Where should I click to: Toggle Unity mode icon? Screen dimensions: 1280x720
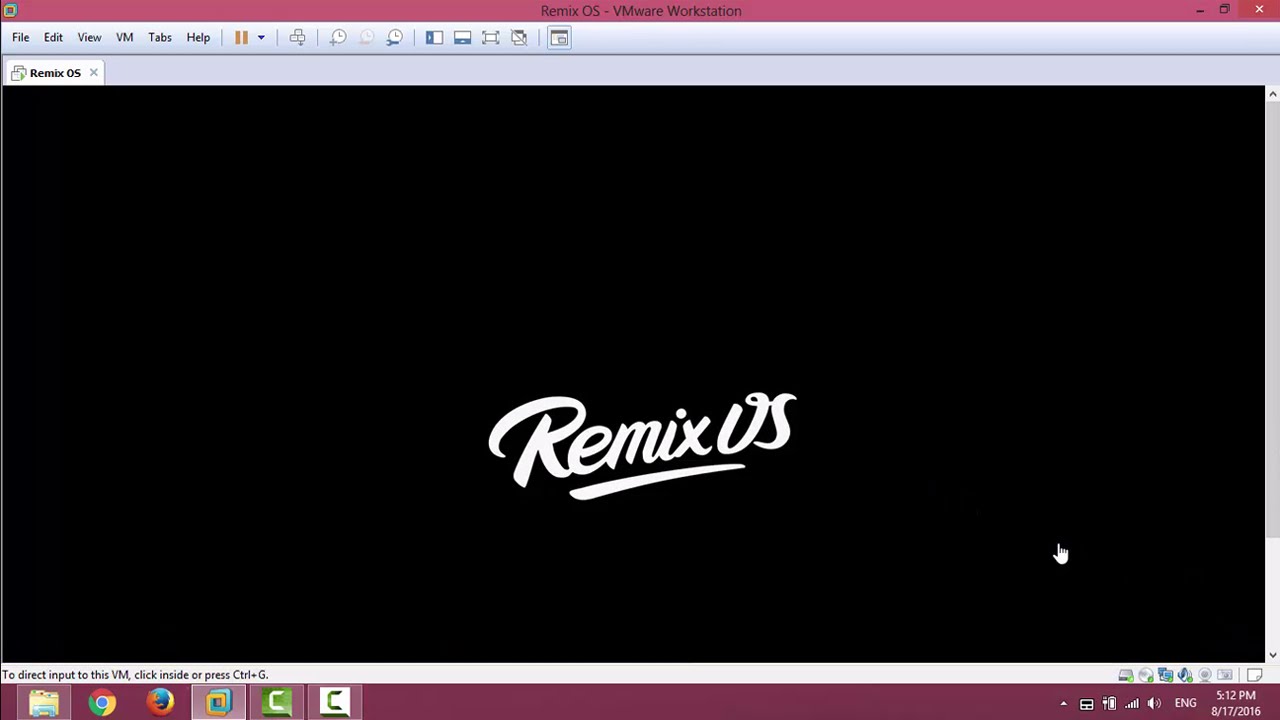coord(519,37)
